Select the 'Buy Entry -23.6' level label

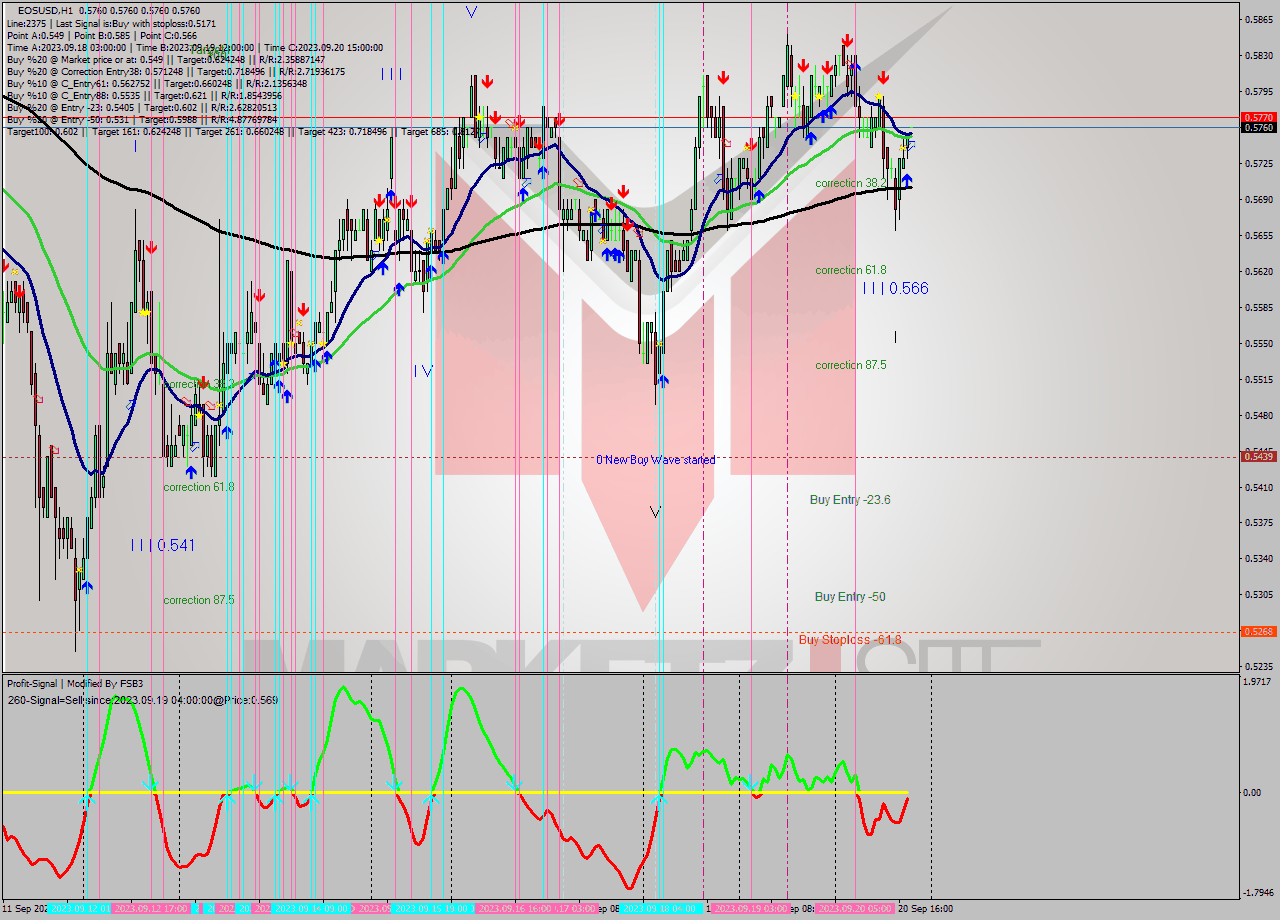850,499
